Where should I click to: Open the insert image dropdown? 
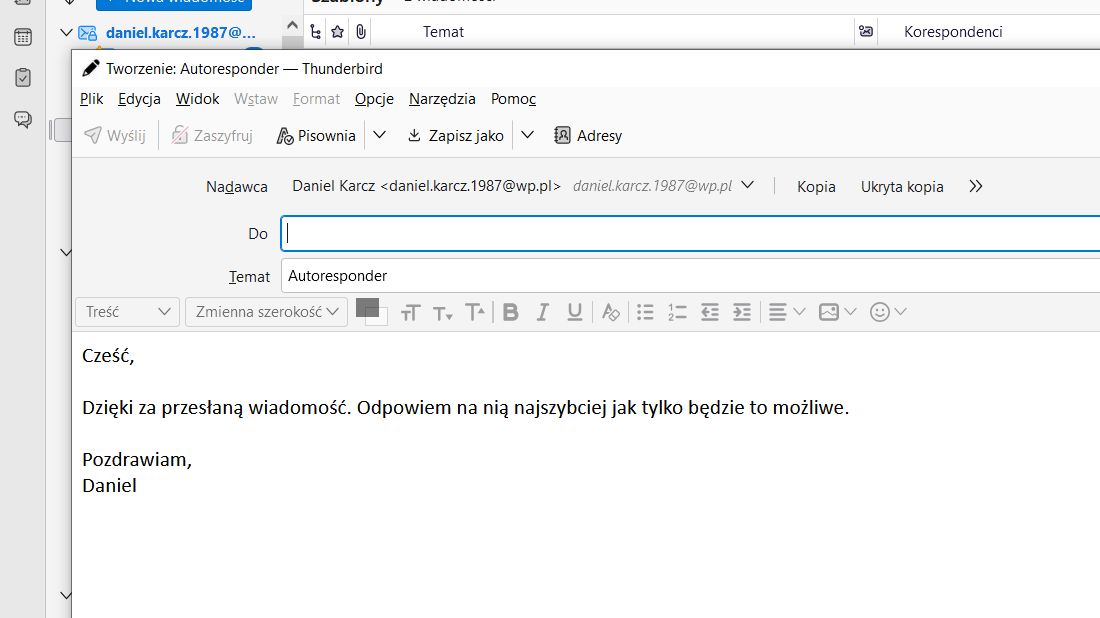pyautogui.click(x=838, y=312)
